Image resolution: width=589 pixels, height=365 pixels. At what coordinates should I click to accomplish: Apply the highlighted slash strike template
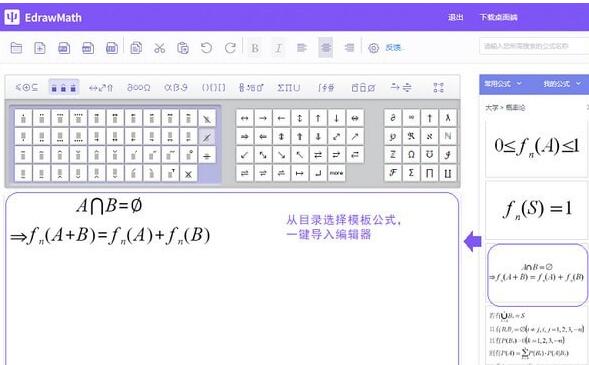(207, 137)
